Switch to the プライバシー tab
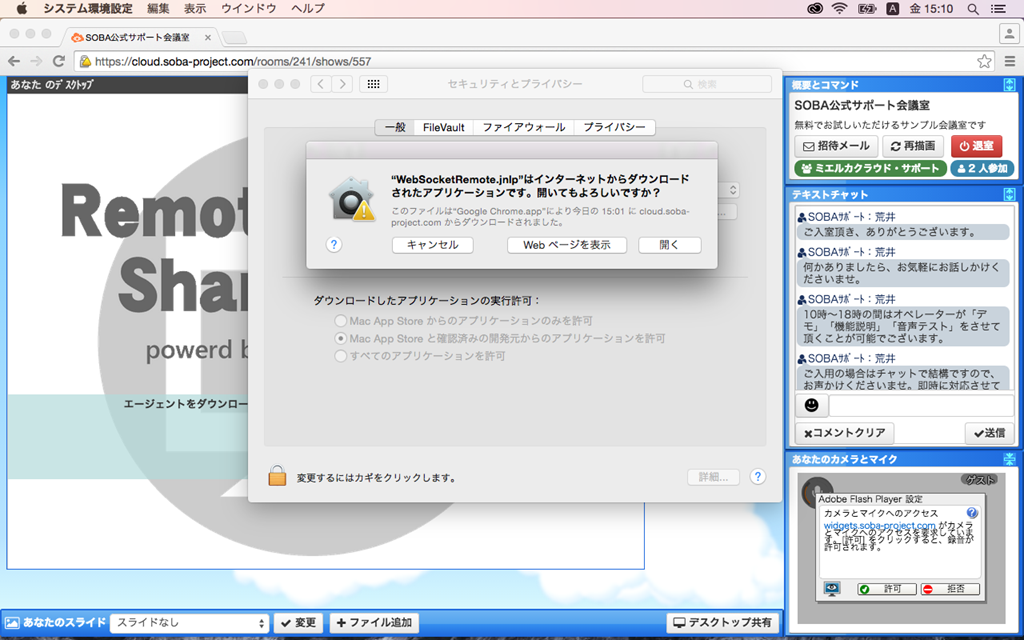Viewport: 1024px width, 640px height. coord(615,127)
